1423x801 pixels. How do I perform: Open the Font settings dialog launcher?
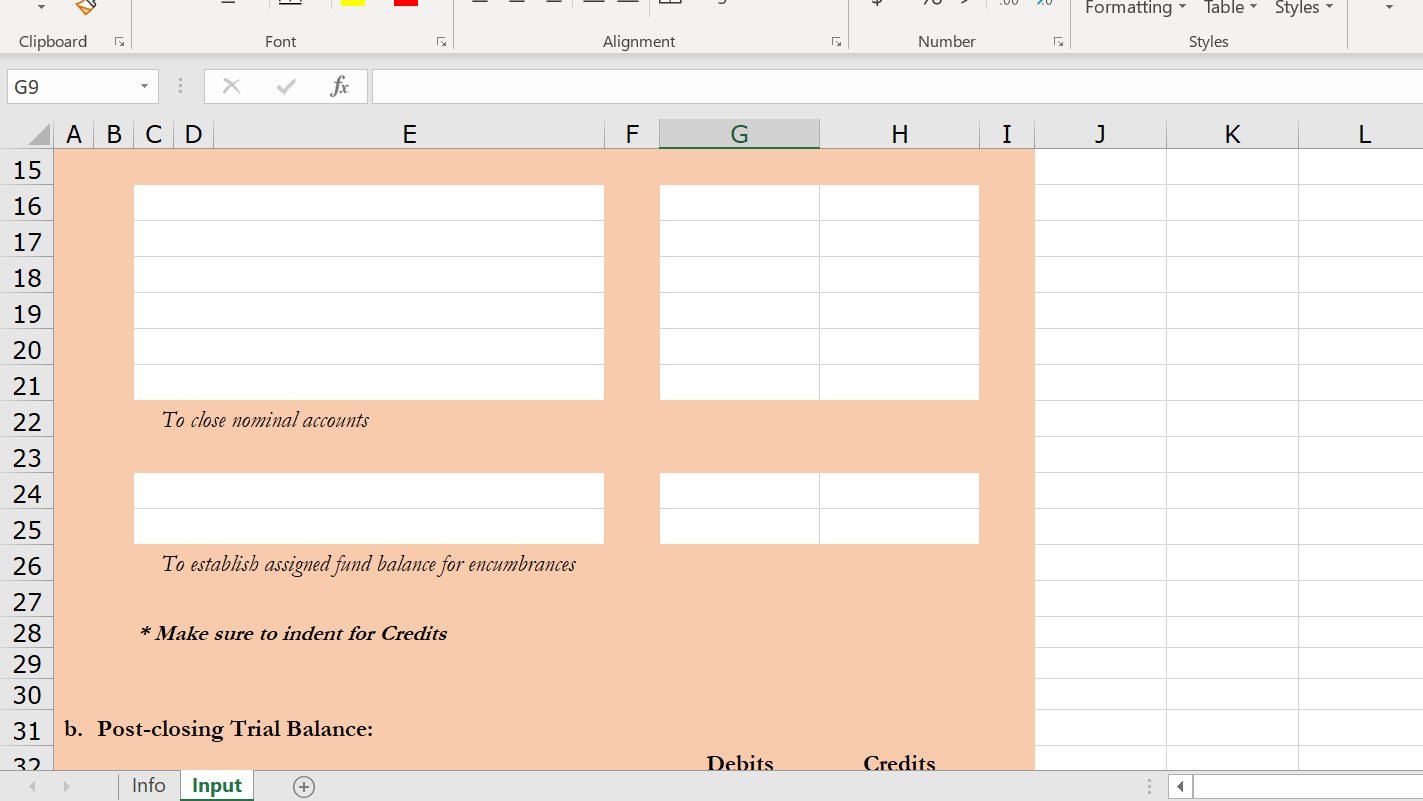[441, 42]
